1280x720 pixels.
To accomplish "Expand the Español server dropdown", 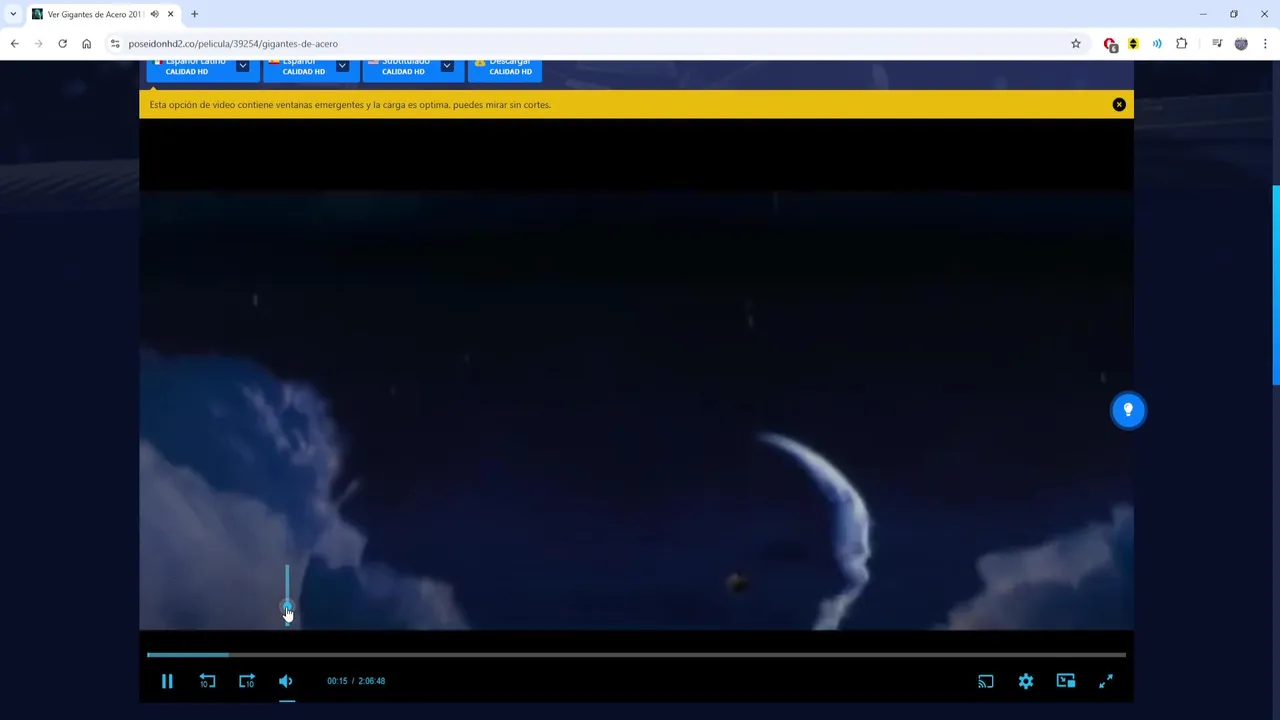I will point(342,67).
